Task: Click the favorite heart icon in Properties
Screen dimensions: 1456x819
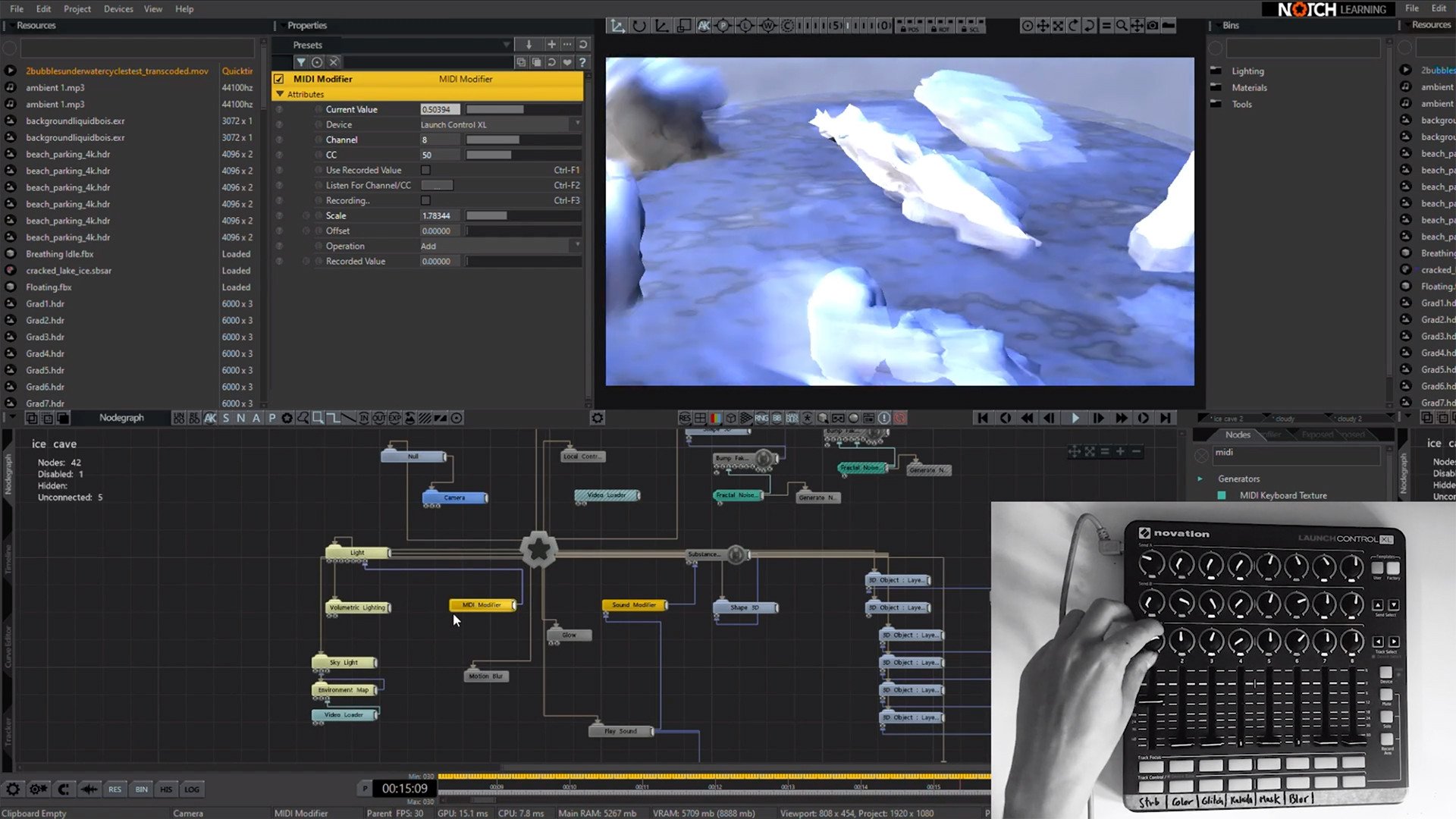Action: 567,62
